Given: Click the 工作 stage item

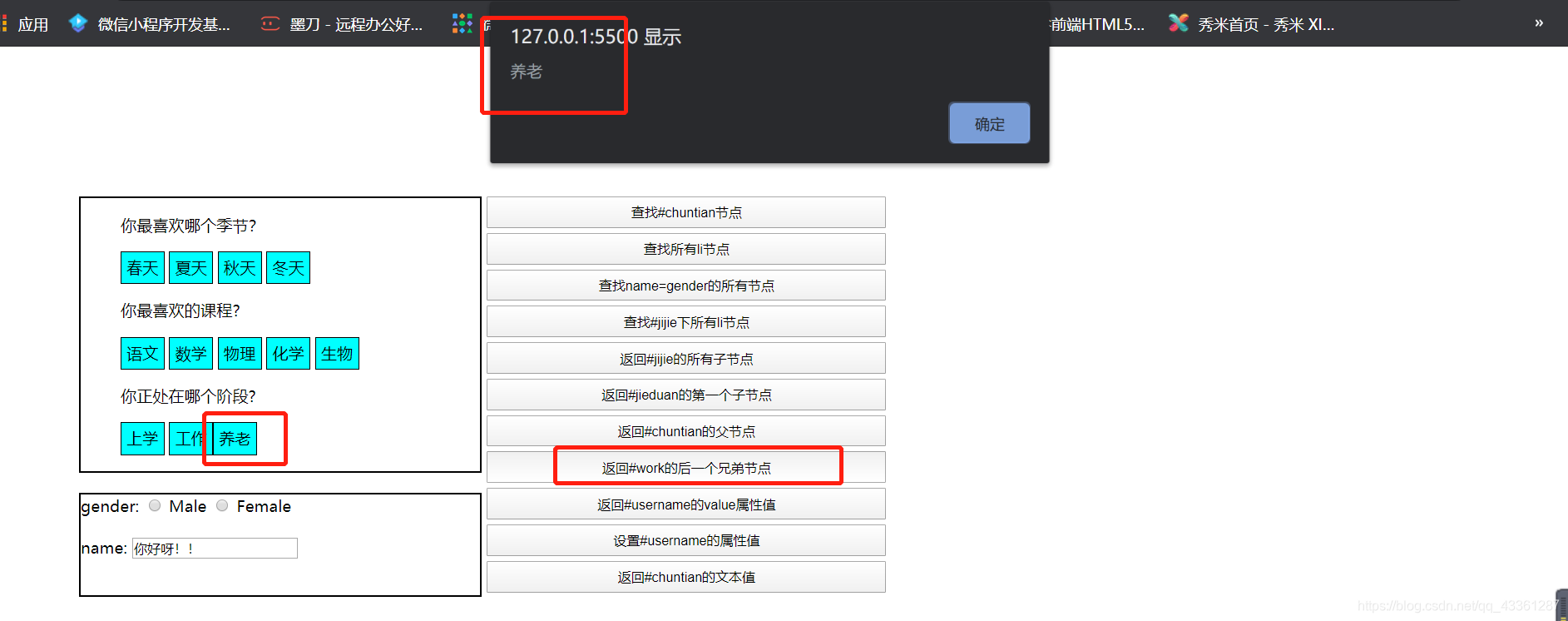Looking at the screenshot, I should [x=189, y=439].
